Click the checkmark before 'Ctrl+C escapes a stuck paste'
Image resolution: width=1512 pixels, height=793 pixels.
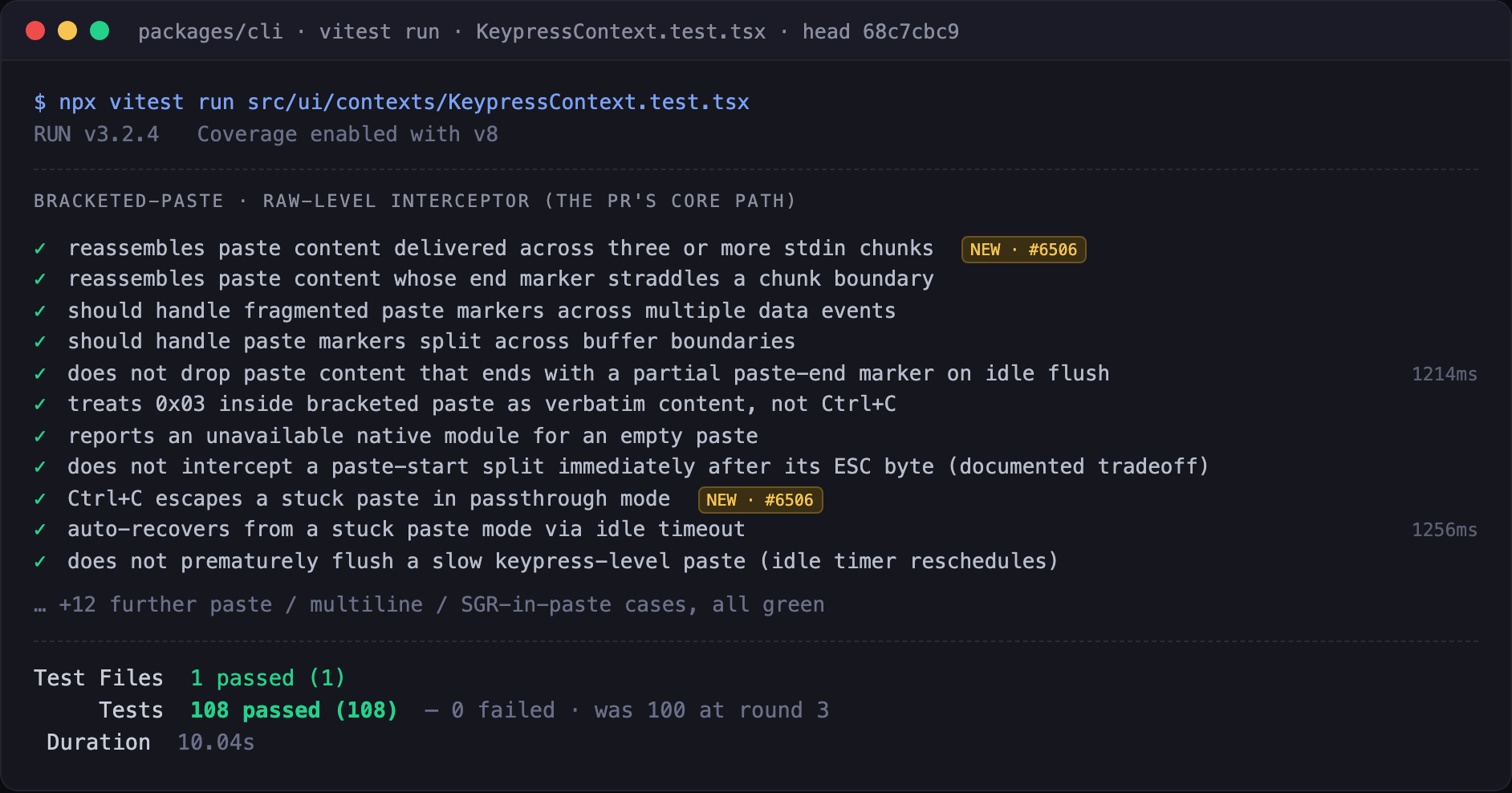coord(40,499)
